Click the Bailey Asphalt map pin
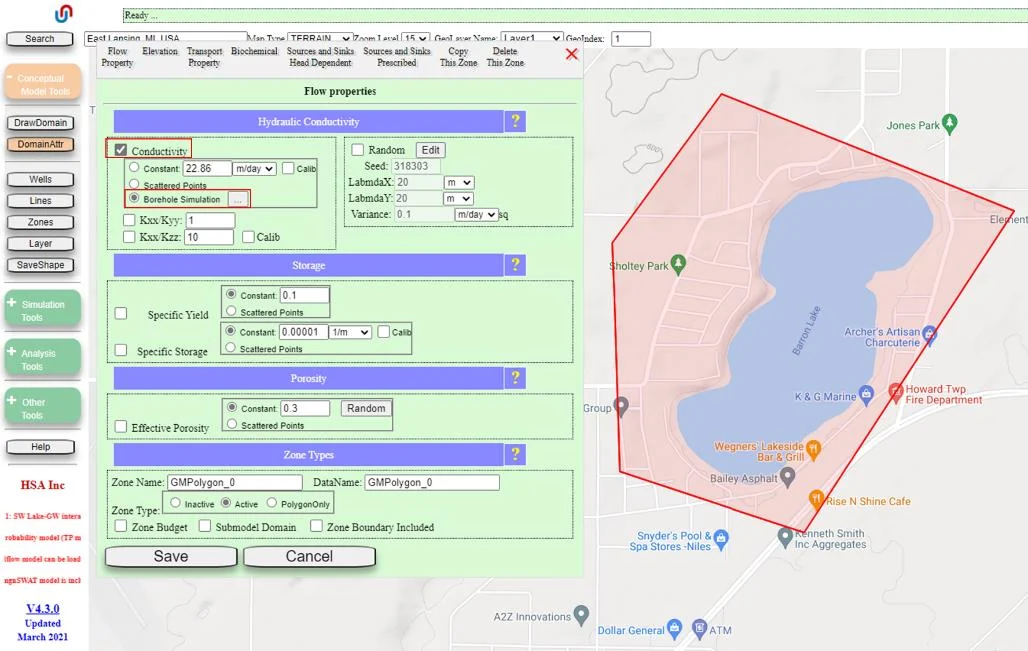The image size is (1028, 651). point(787,477)
